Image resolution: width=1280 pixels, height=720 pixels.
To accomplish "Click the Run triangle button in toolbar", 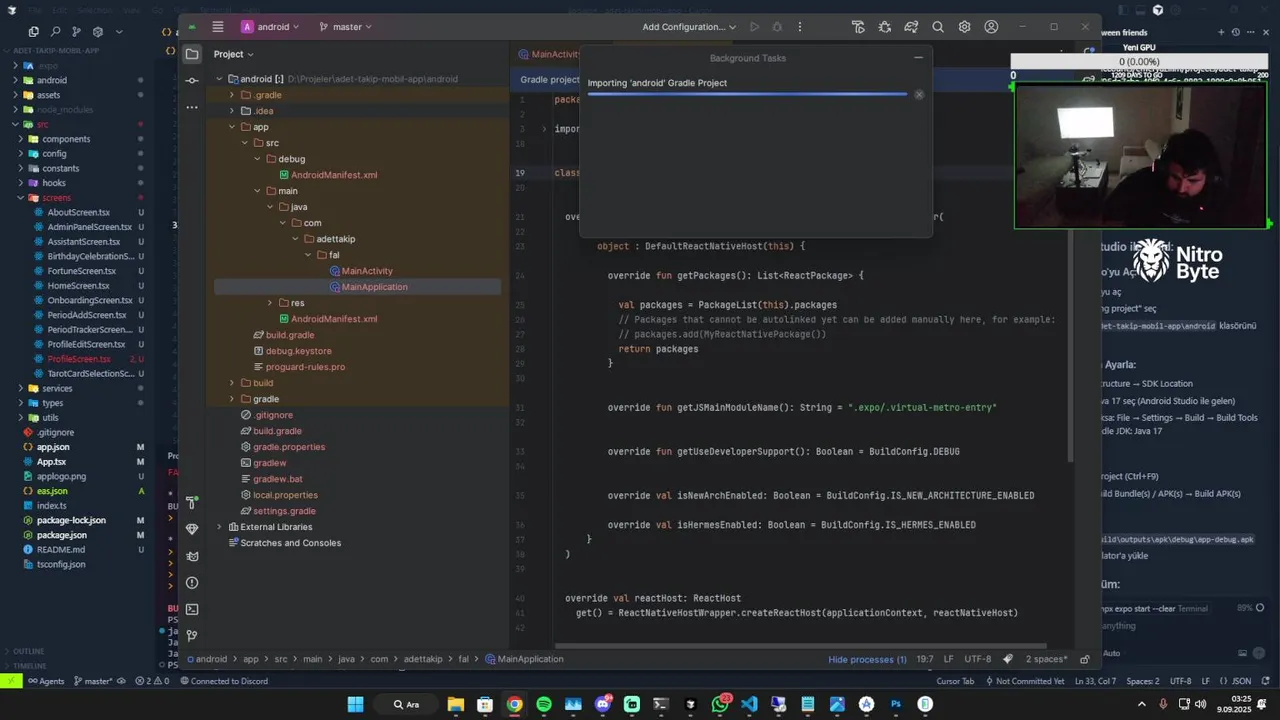I will (755, 27).
